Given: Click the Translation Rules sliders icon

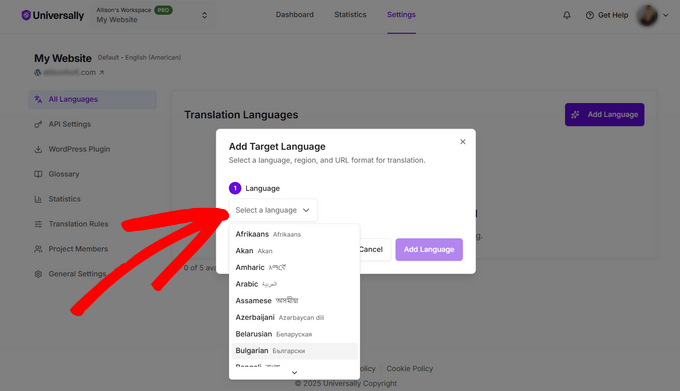Looking at the screenshot, I should 38,224.
